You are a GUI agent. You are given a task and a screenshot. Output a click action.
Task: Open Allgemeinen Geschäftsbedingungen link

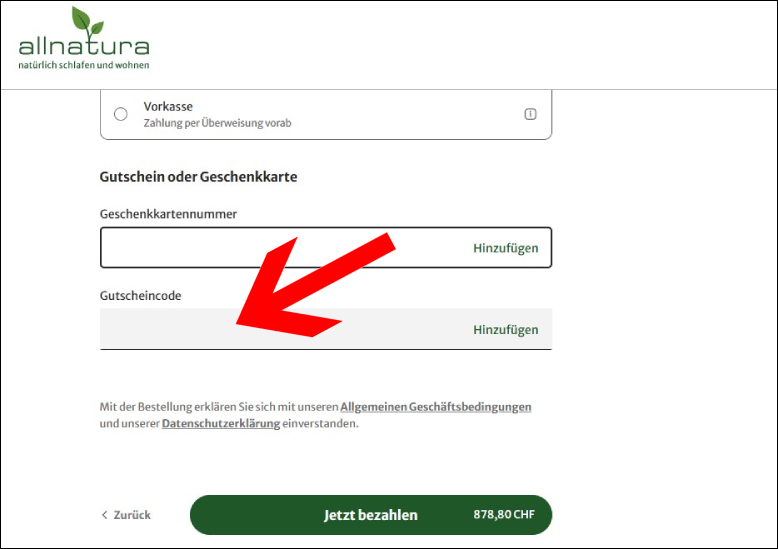(436, 407)
